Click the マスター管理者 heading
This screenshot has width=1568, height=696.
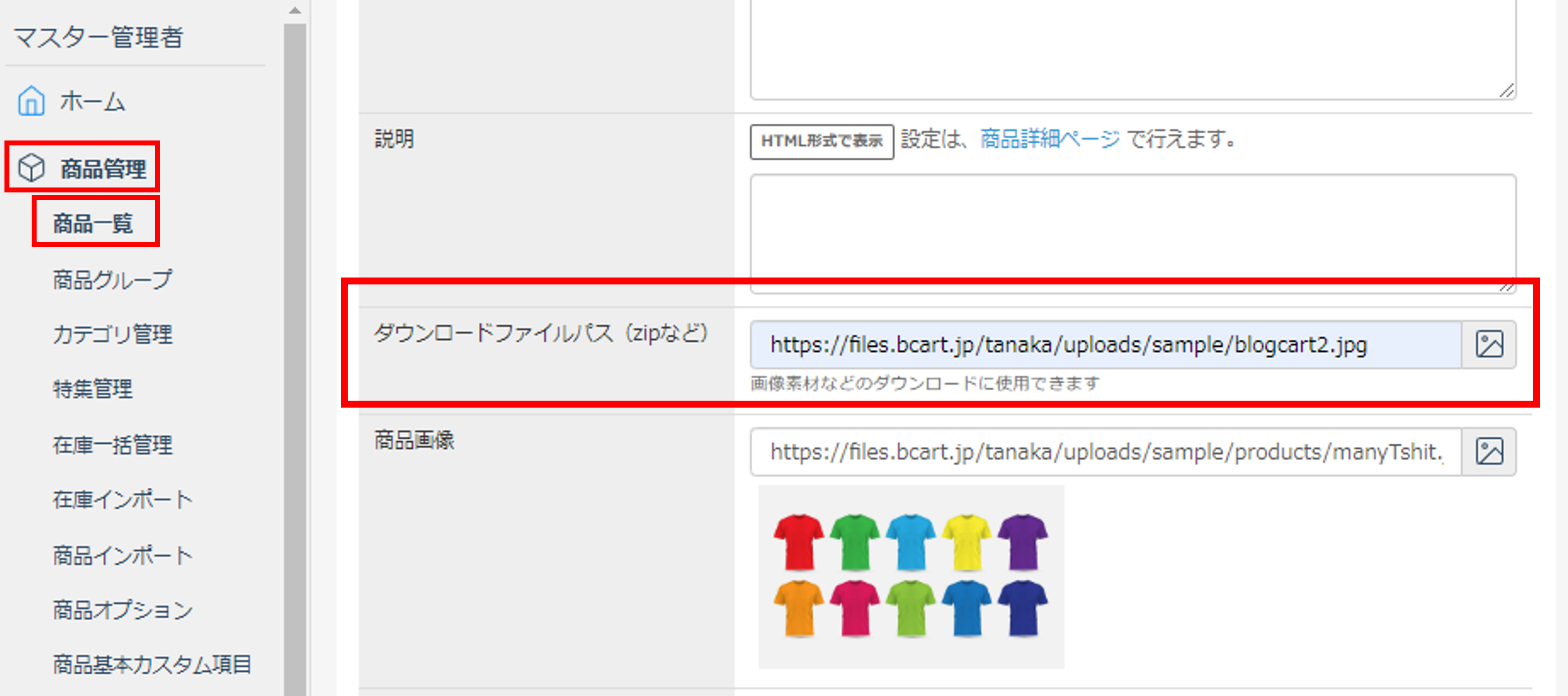click(x=98, y=38)
